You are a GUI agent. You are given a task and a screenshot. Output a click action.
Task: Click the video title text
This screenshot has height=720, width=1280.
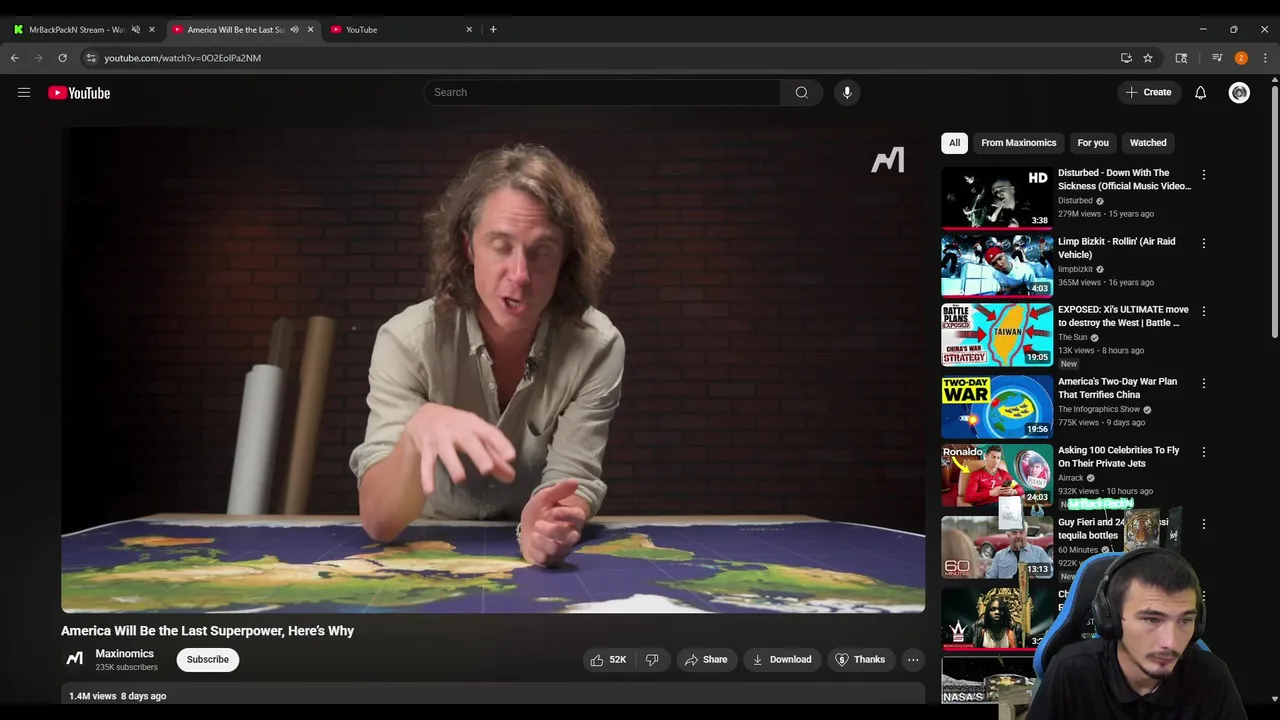point(207,631)
